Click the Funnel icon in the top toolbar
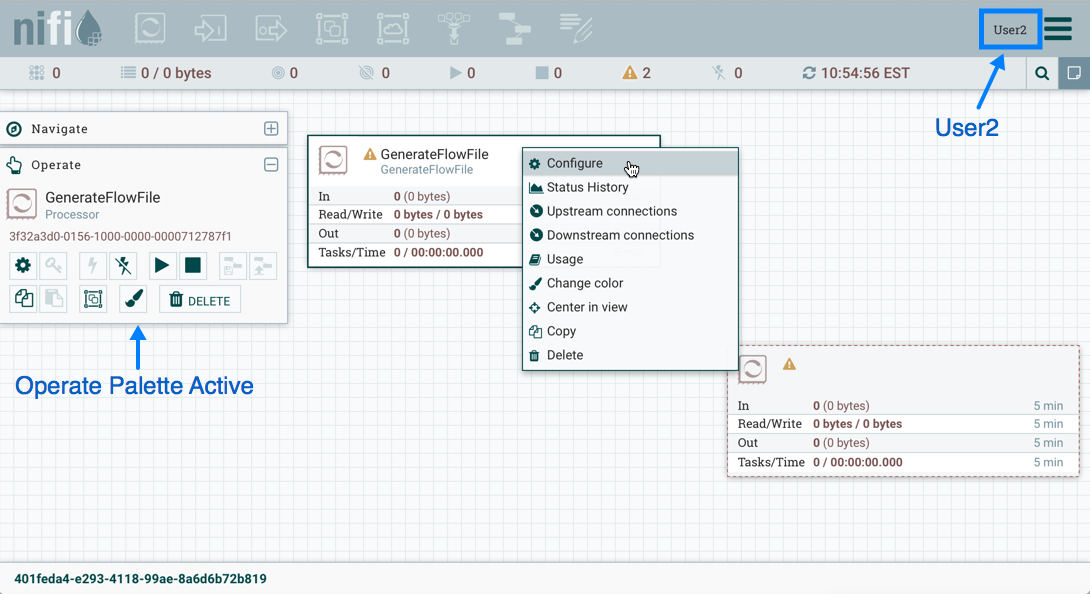The width and height of the screenshot is (1090, 594). [454, 28]
